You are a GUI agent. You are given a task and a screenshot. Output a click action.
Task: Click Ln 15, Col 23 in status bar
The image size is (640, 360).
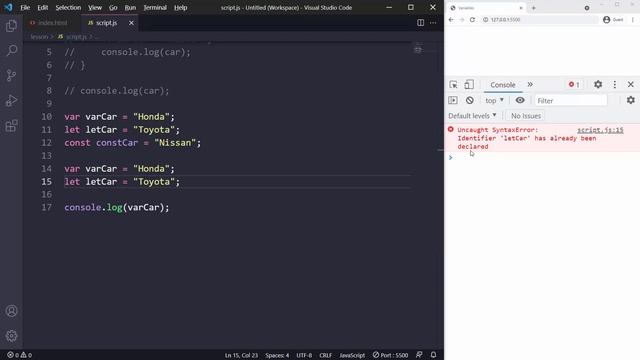point(241,355)
